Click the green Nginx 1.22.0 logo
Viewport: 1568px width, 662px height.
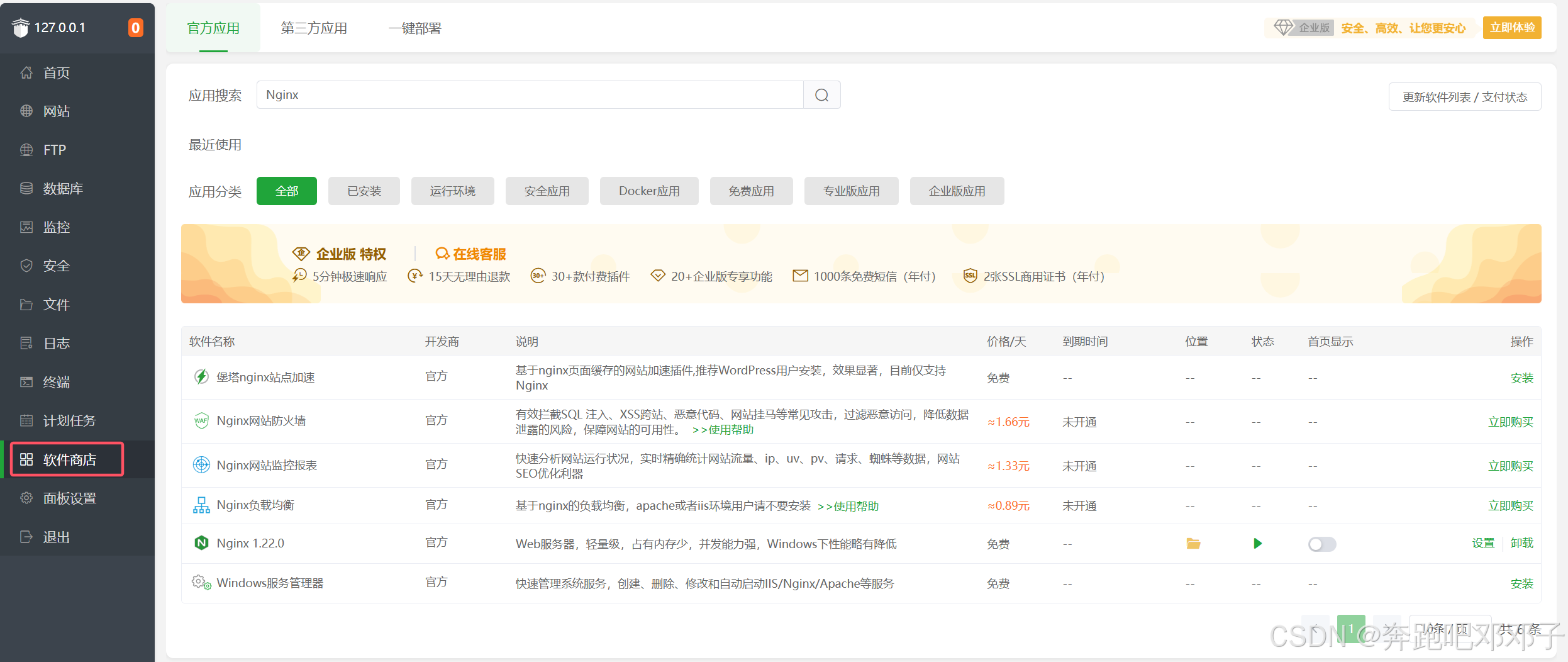click(201, 543)
